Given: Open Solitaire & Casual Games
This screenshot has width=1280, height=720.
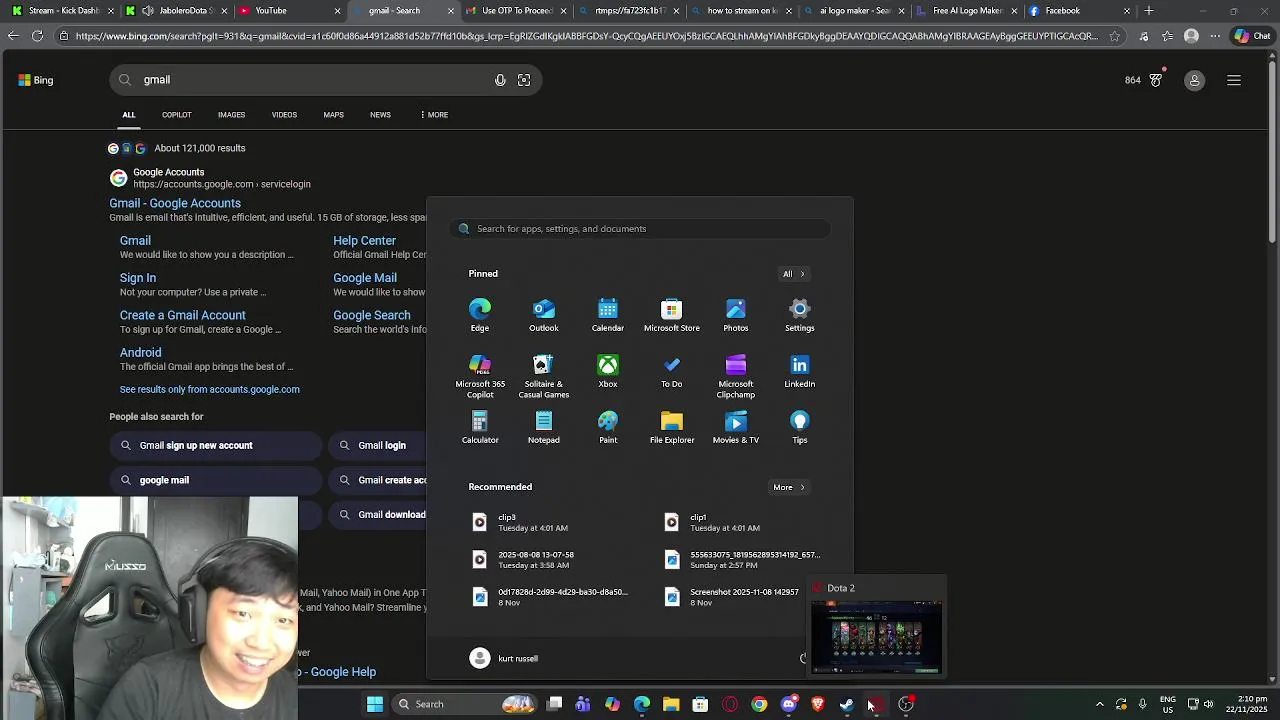Looking at the screenshot, I should coord(544,376).
